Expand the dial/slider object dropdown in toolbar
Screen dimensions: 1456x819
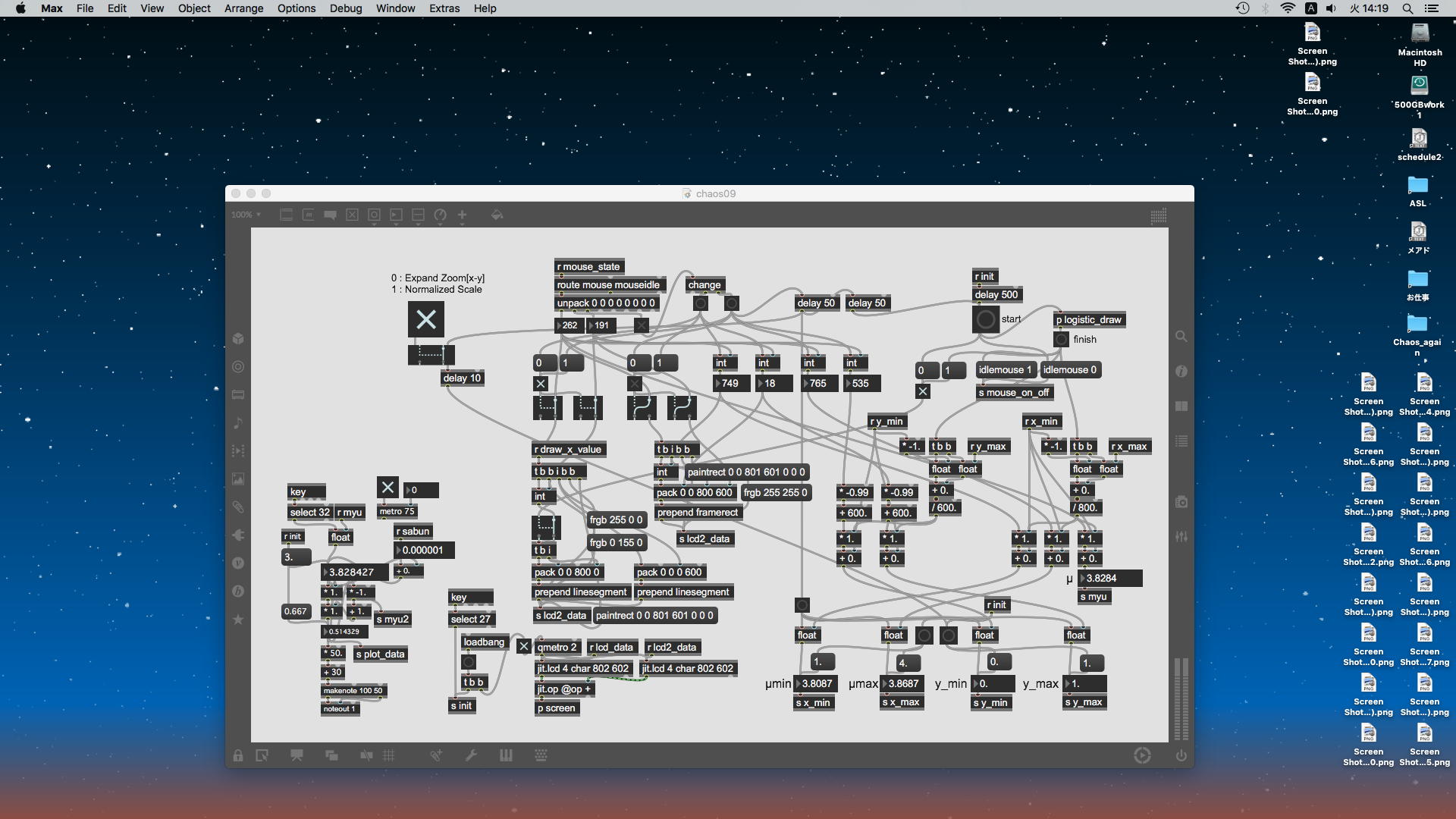440,215
